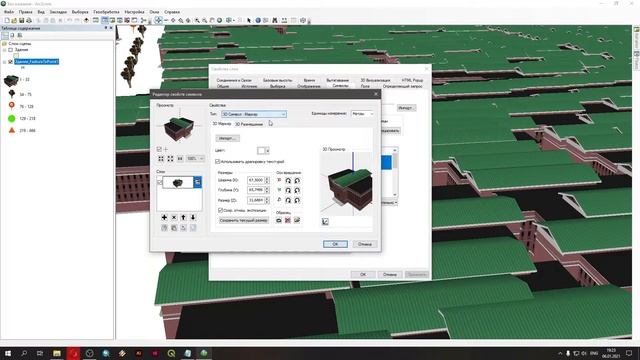Open the HTML Popup tab in layer properties

click(412, 80)
